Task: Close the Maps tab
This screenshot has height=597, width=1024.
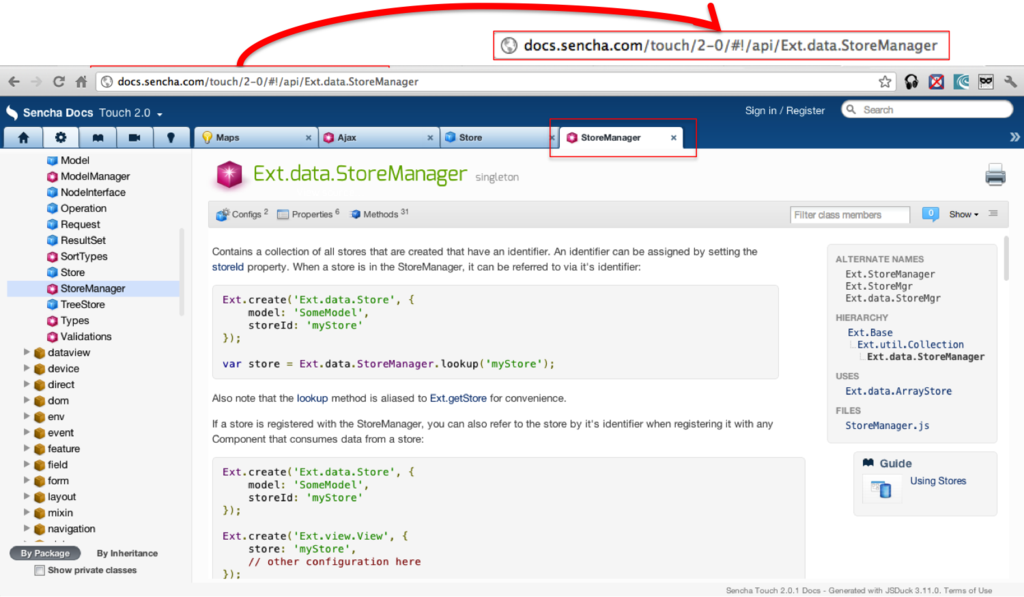Action: pyautogui.click(x=308, y=138)
